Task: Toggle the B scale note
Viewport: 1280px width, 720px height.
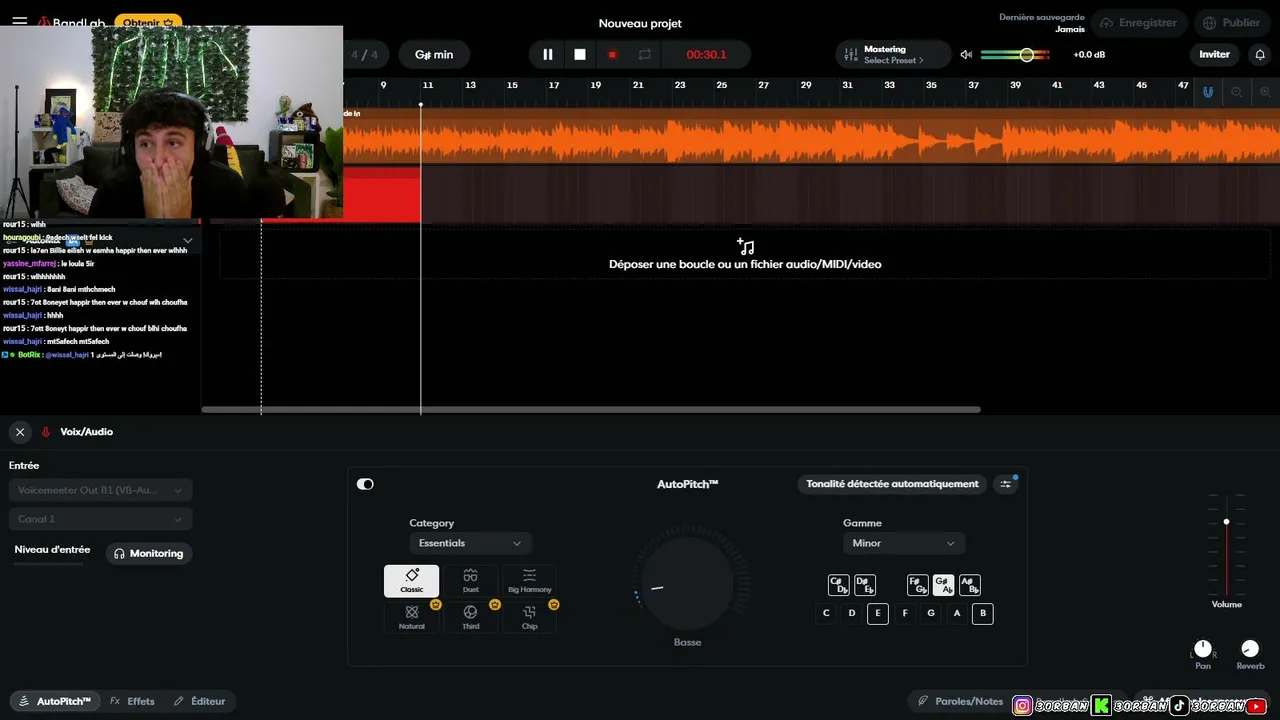Action: [x=983, y=613]
